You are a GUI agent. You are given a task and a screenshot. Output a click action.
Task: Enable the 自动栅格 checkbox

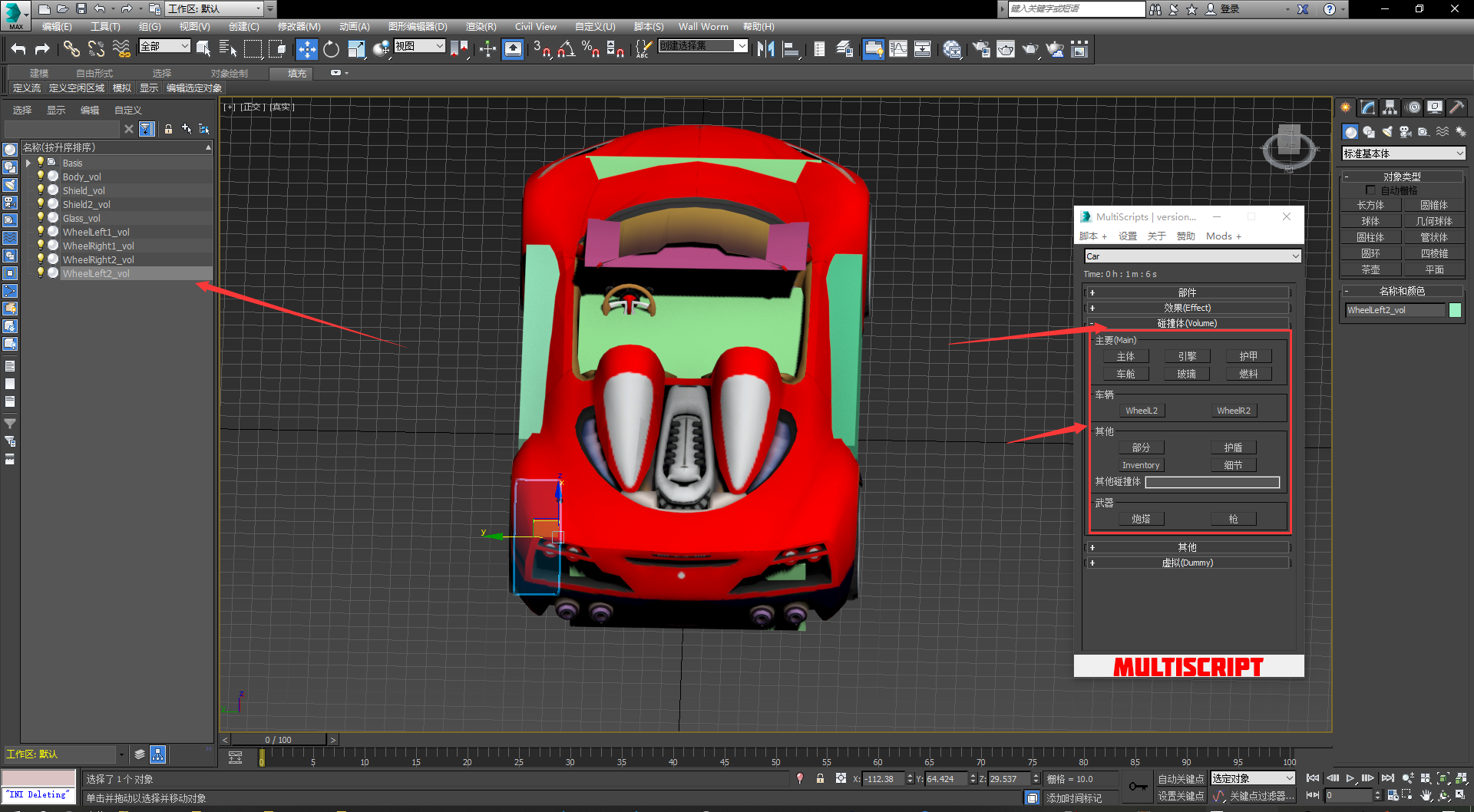pyautogui.click(x=1370, y=190)
